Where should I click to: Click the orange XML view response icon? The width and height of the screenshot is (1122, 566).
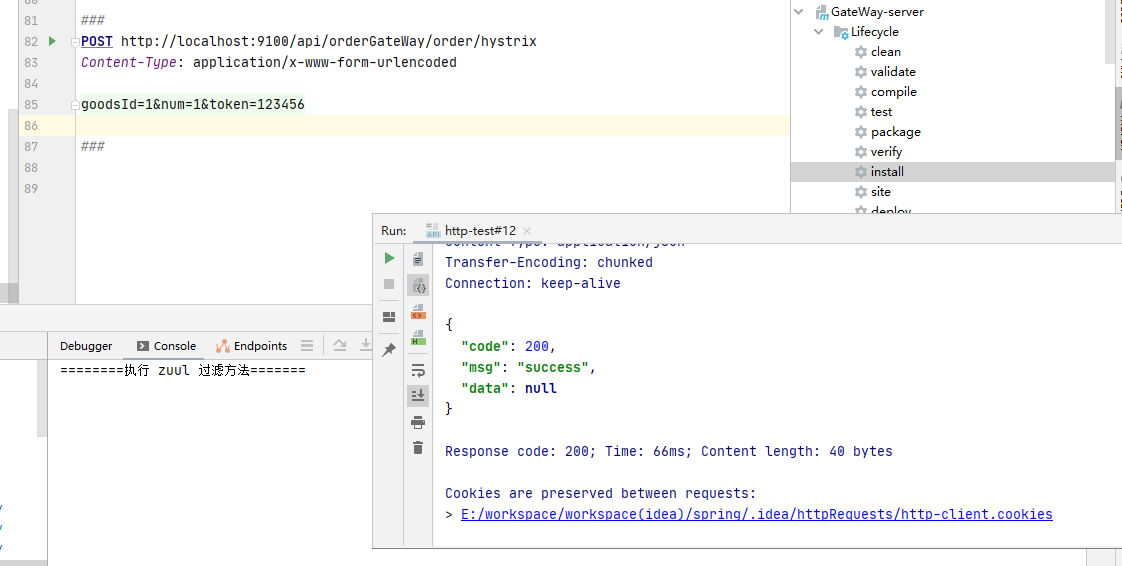click(x=418, y=313)
